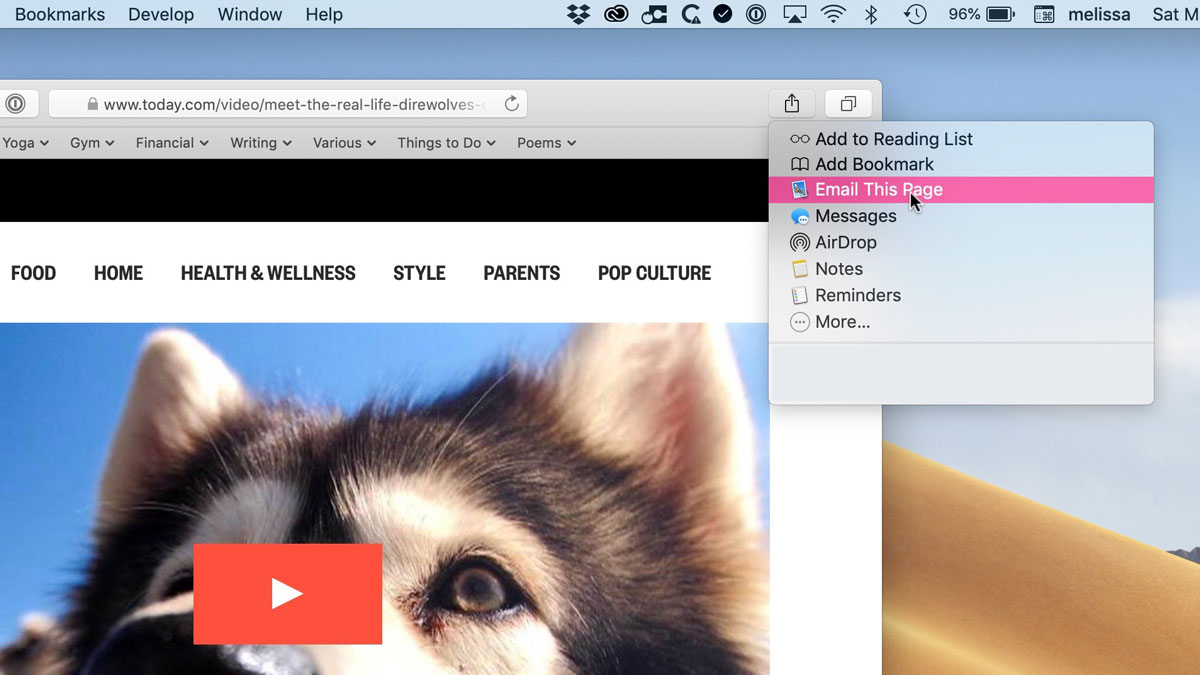The height and width of the screenshot is (675, 1200).
Task: Click the AirDrop radar icon
Action: click(x=799, y=242)
